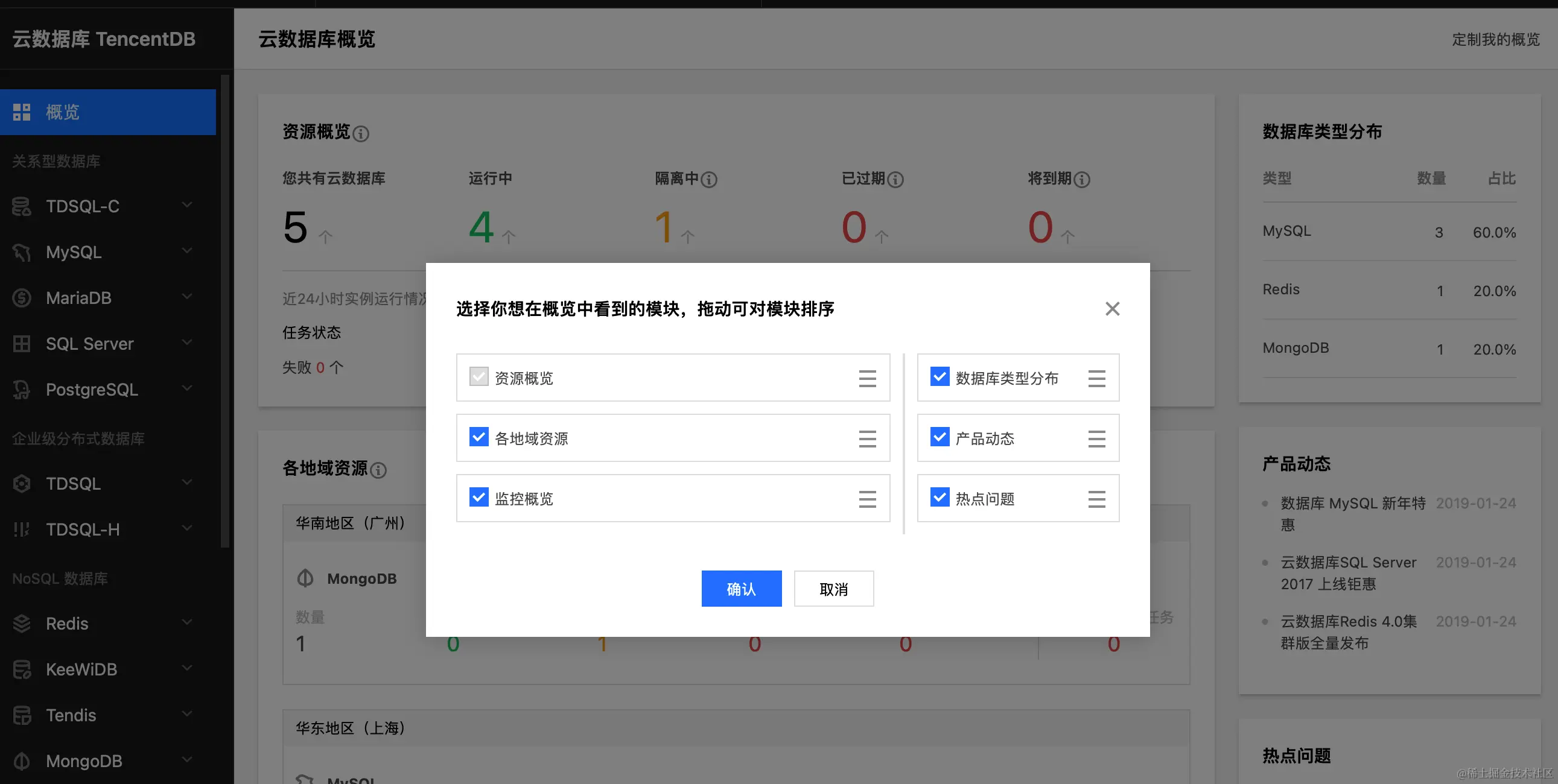Uncheck the 产品动态 checkbox

pyautogui.click(x=940, y=437)
